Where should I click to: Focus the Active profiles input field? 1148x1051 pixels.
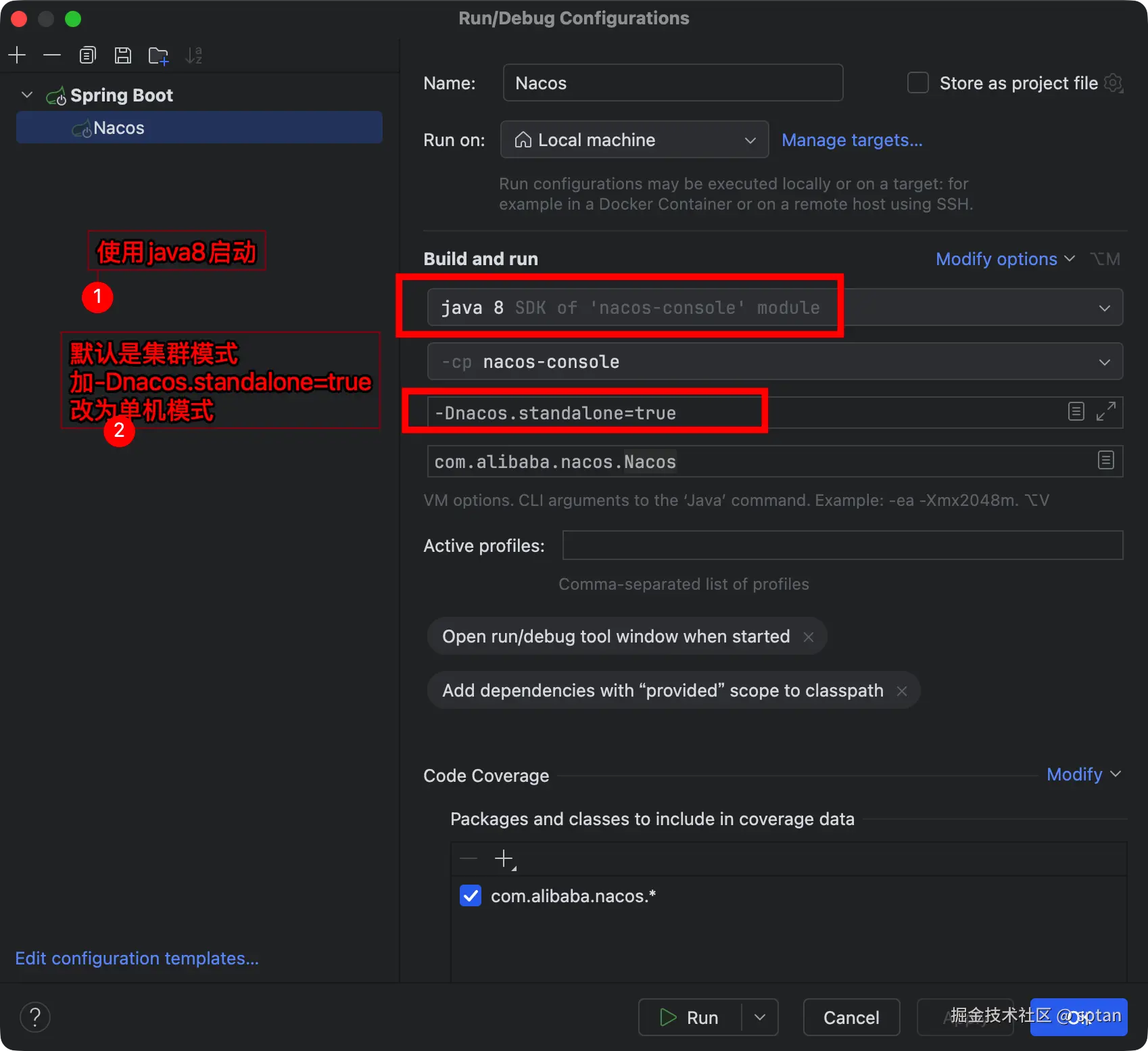[x=842, y=545]
